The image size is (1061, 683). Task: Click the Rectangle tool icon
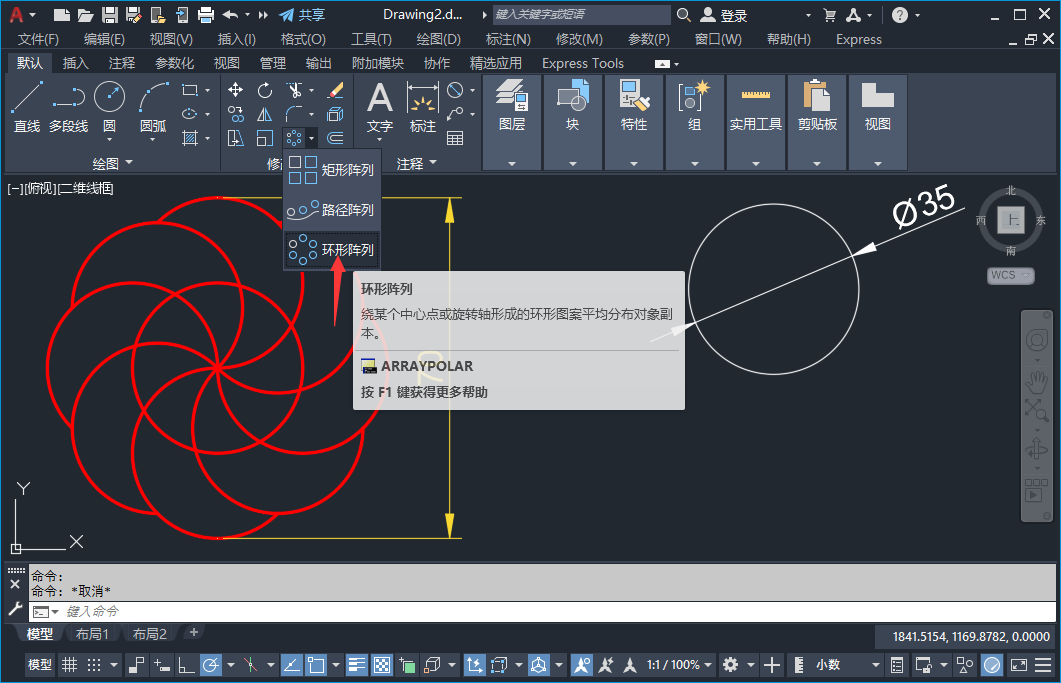point(189,89)
